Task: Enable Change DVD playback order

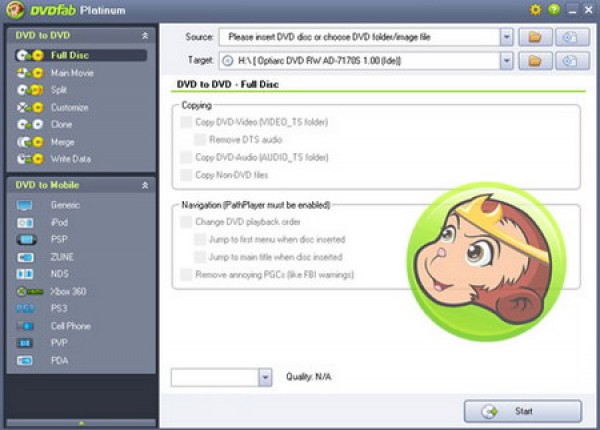Action: click(x=186, y=222)
